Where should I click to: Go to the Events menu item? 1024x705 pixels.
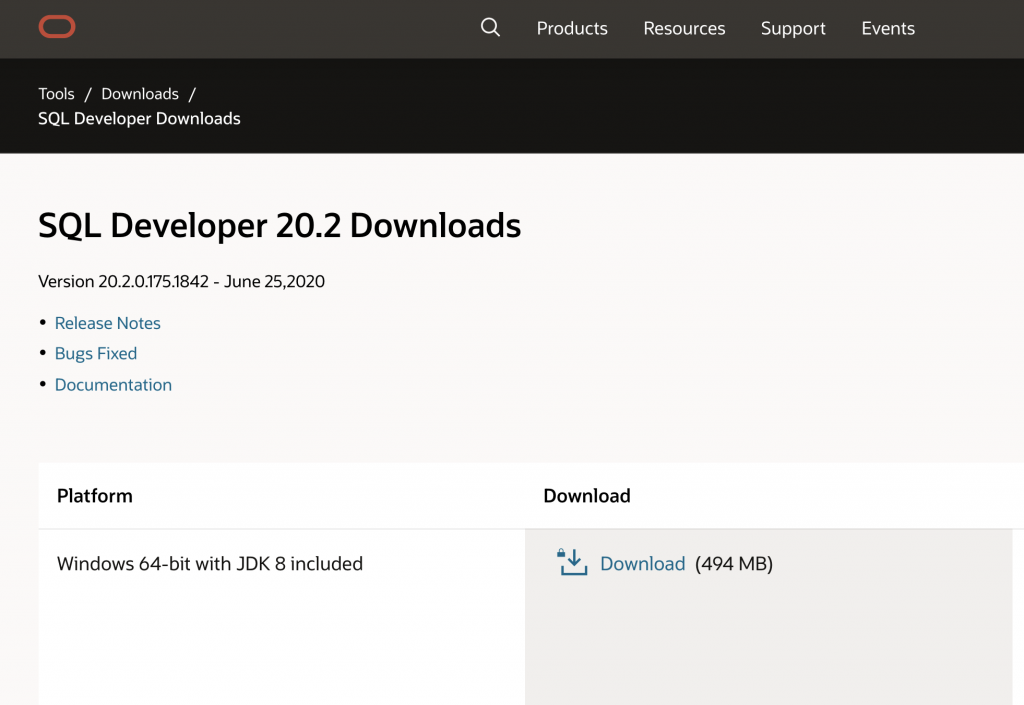click(x=888, y=29)
